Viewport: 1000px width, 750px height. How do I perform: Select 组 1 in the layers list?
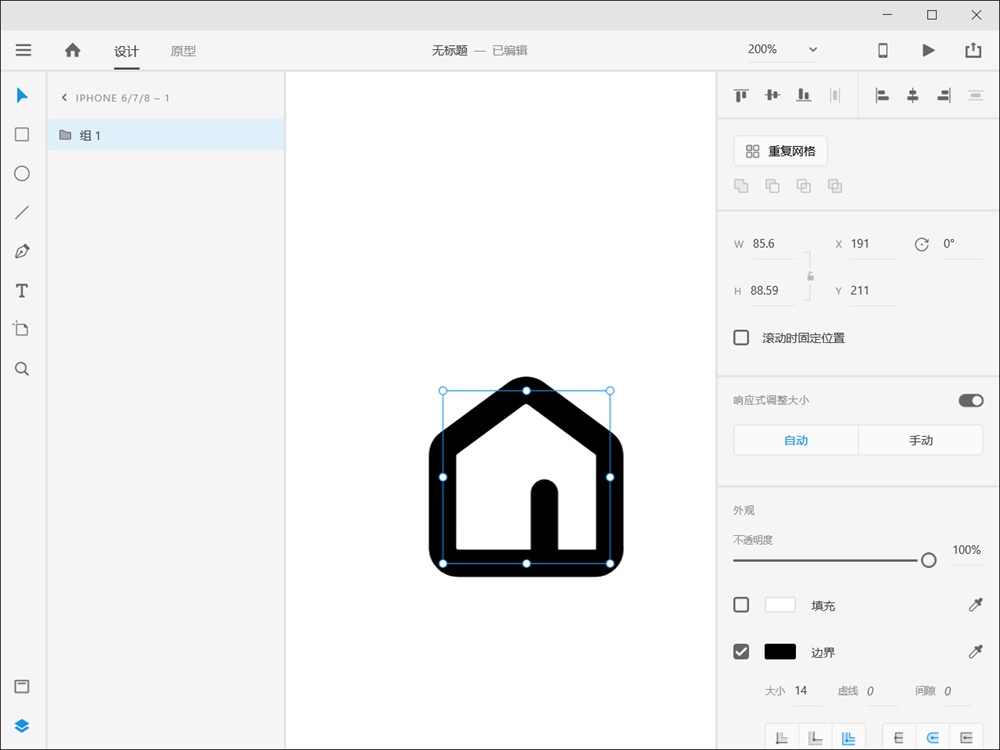coord(90,135)
